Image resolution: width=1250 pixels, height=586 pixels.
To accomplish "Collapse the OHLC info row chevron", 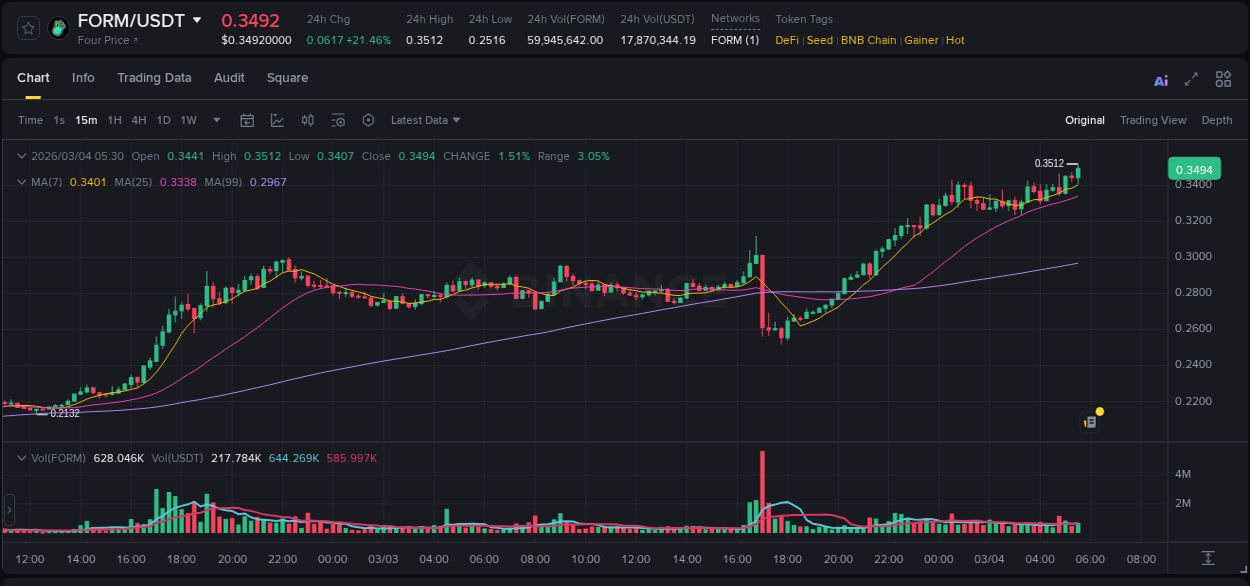I will [22, 156].
